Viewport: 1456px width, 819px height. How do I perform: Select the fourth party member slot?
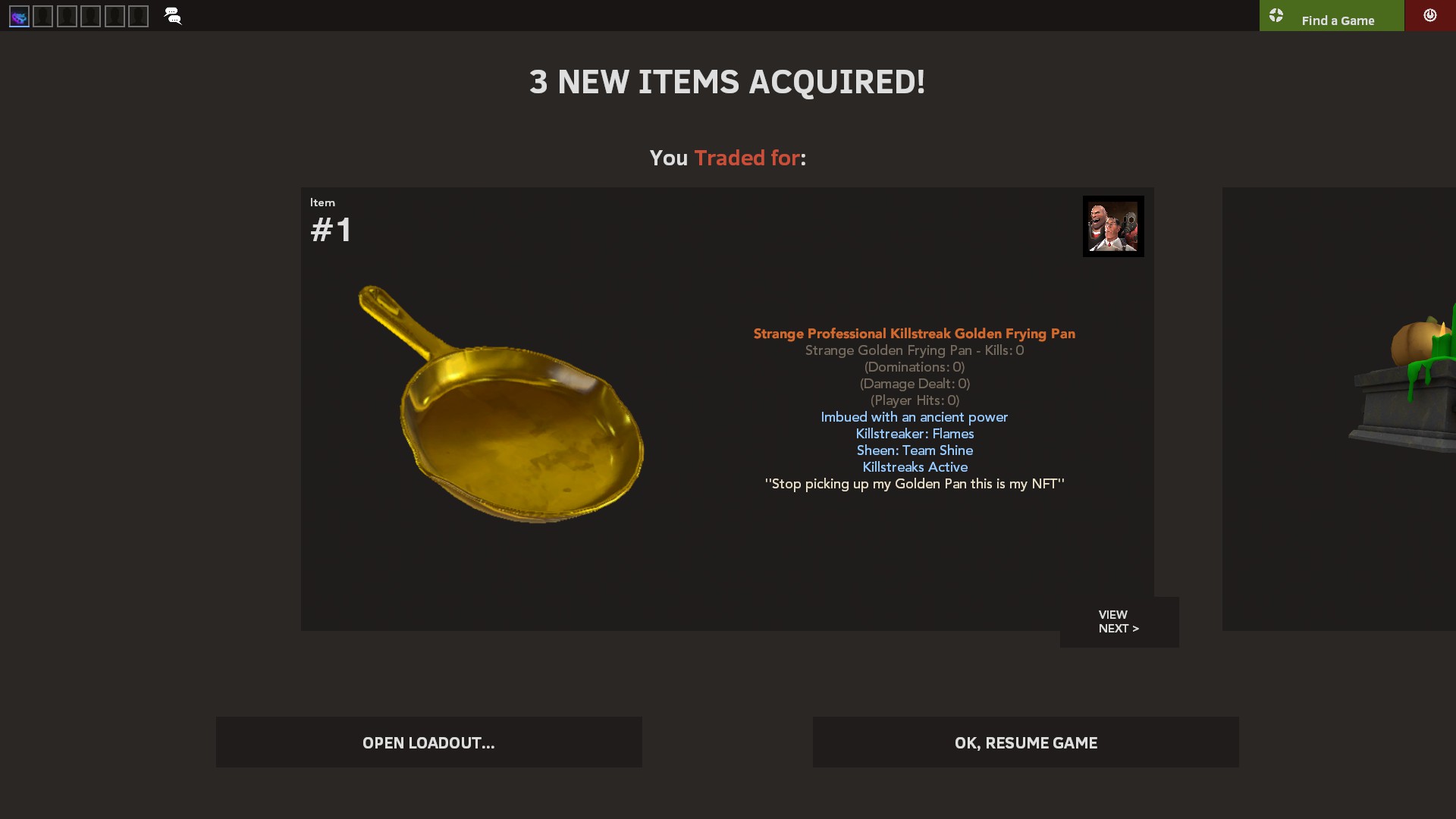coord(90,16)
